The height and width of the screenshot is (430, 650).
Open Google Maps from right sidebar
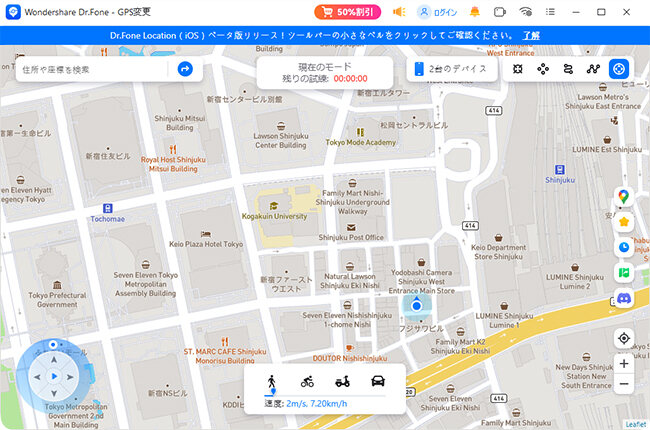click(624, 196)
